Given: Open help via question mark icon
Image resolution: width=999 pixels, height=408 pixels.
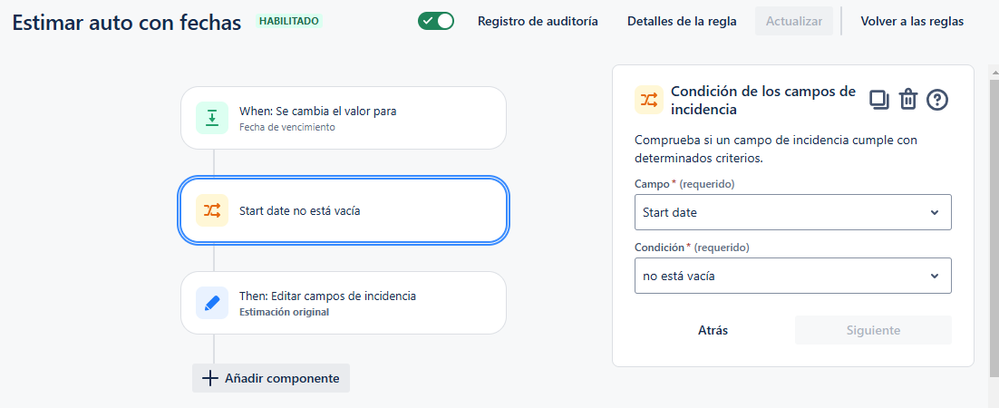Looking at the screenshot, I should (937, 100).
